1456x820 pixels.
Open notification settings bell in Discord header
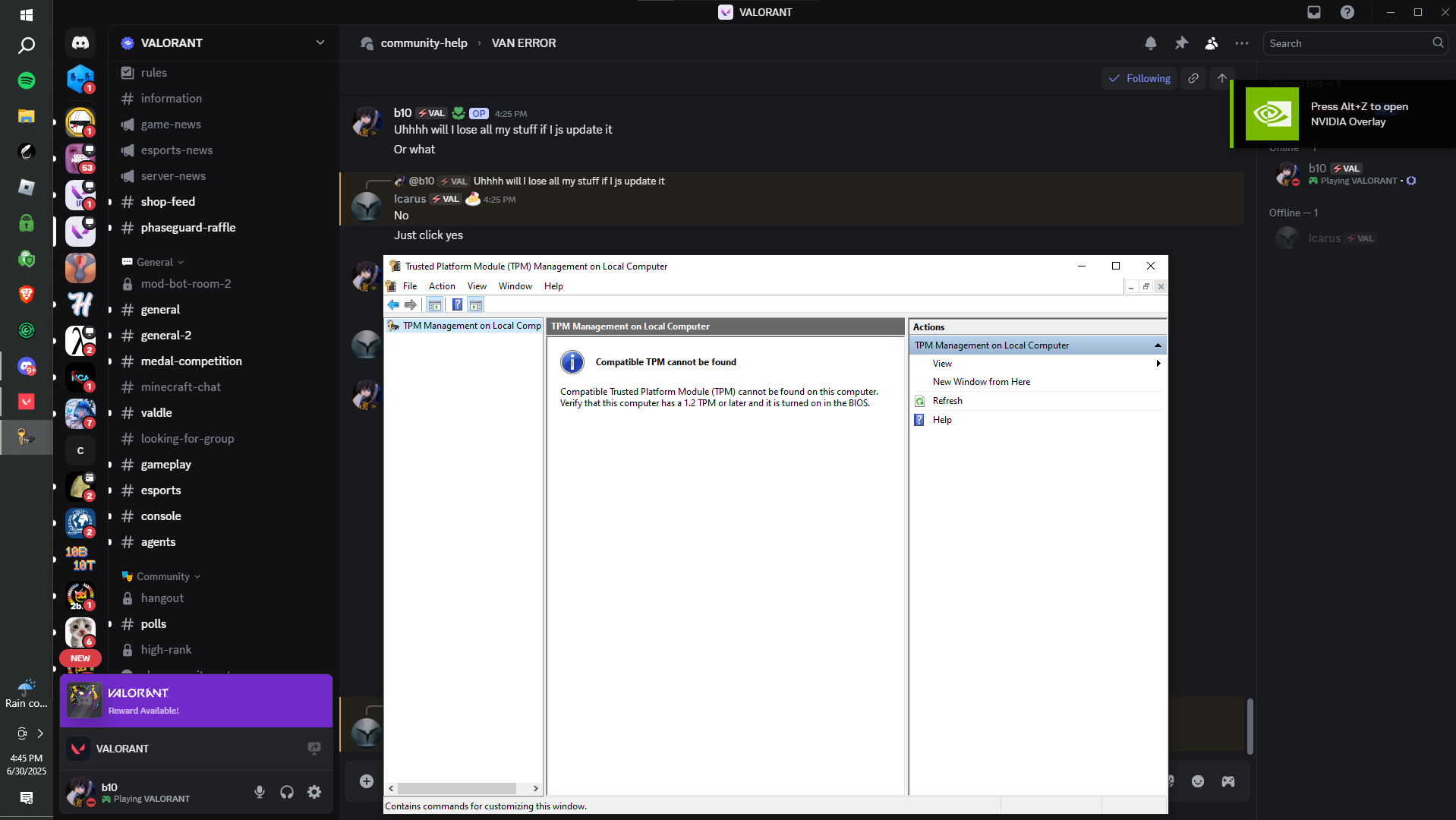click(1151, 43)
